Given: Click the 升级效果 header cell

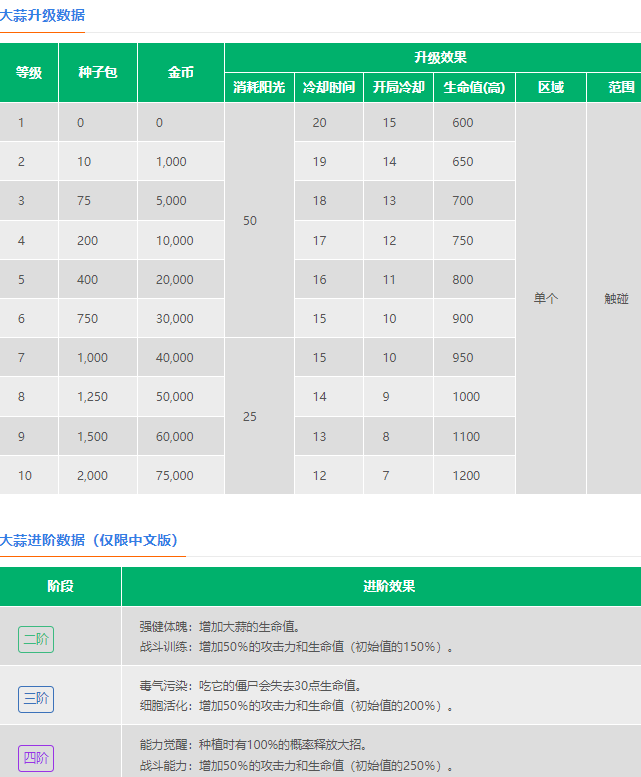Looking at the screenshot, I should pos(440,57).
